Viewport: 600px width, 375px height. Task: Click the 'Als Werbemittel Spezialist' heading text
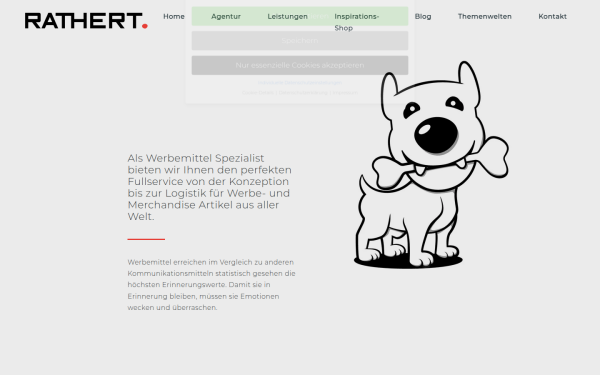click(210, 187)
